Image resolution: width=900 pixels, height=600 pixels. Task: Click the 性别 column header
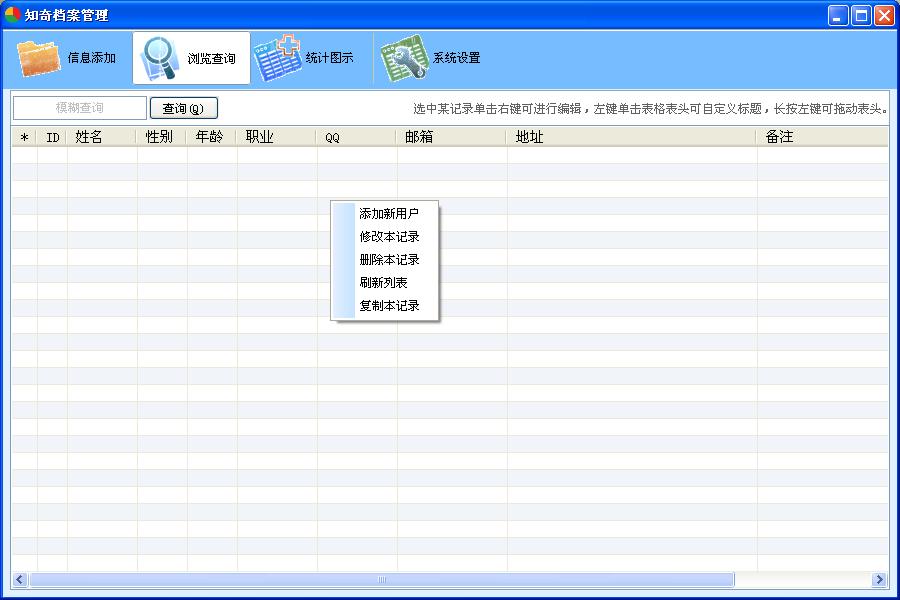(162, 137)
